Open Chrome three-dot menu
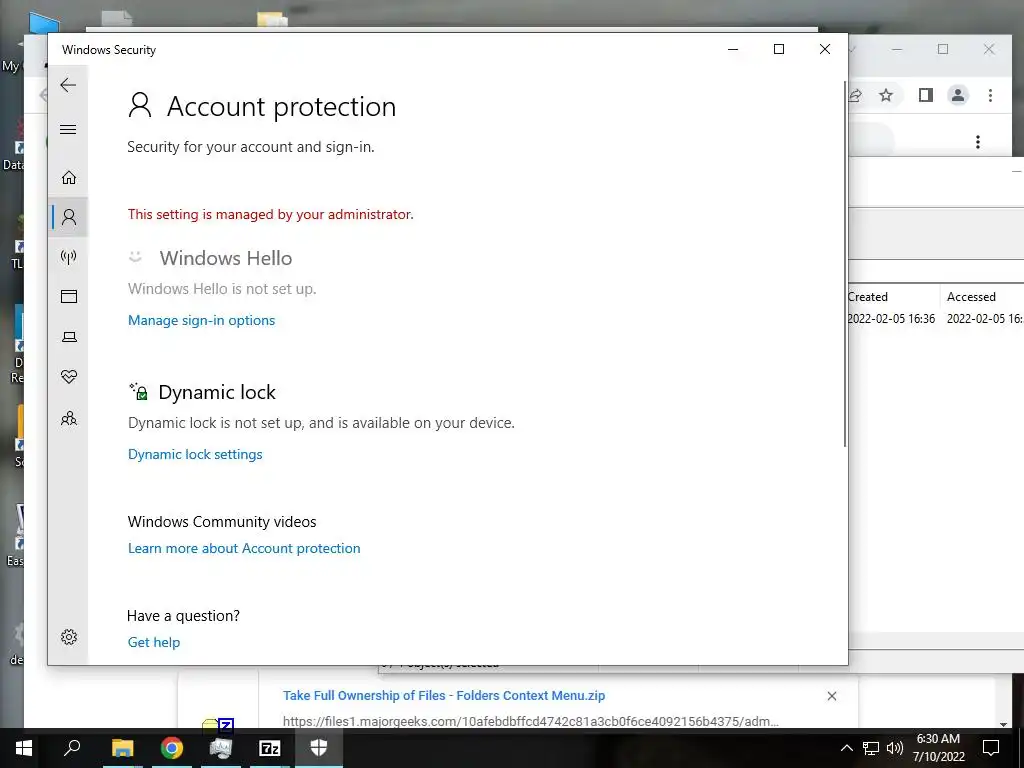 [990, 95]
